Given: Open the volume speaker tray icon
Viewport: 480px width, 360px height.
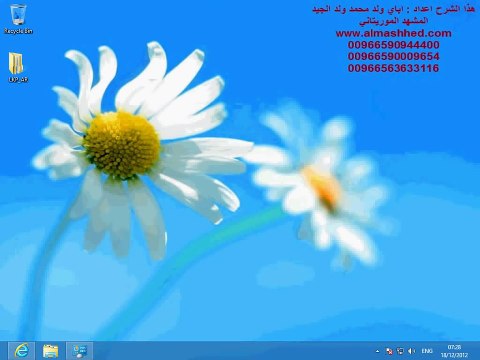Looking at the screenshot, I should point(412,351).
